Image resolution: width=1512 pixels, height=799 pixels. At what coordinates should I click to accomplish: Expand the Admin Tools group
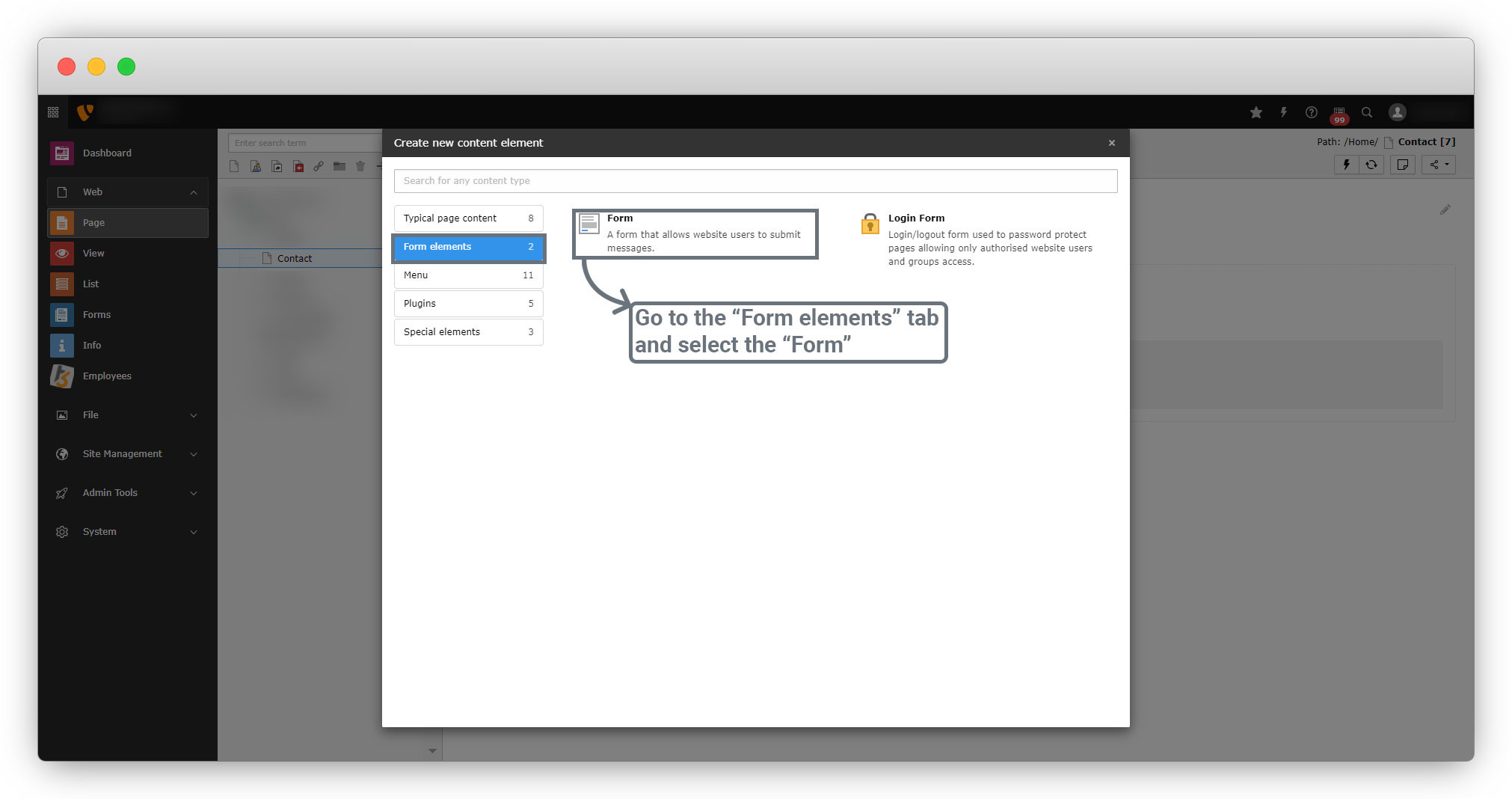click(194, 493)
